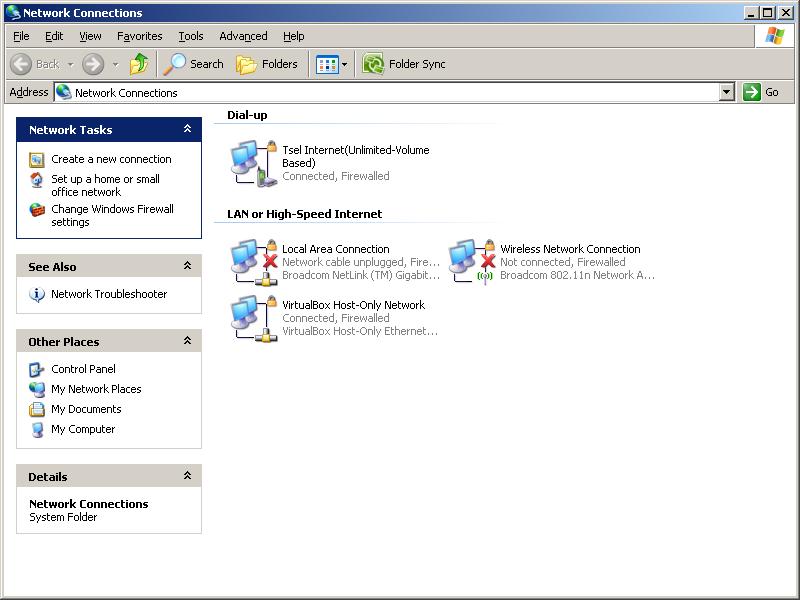This screenshot has height=600, width=800.
Task: Open the Search magnifier tool
Action: pos(193,64)
